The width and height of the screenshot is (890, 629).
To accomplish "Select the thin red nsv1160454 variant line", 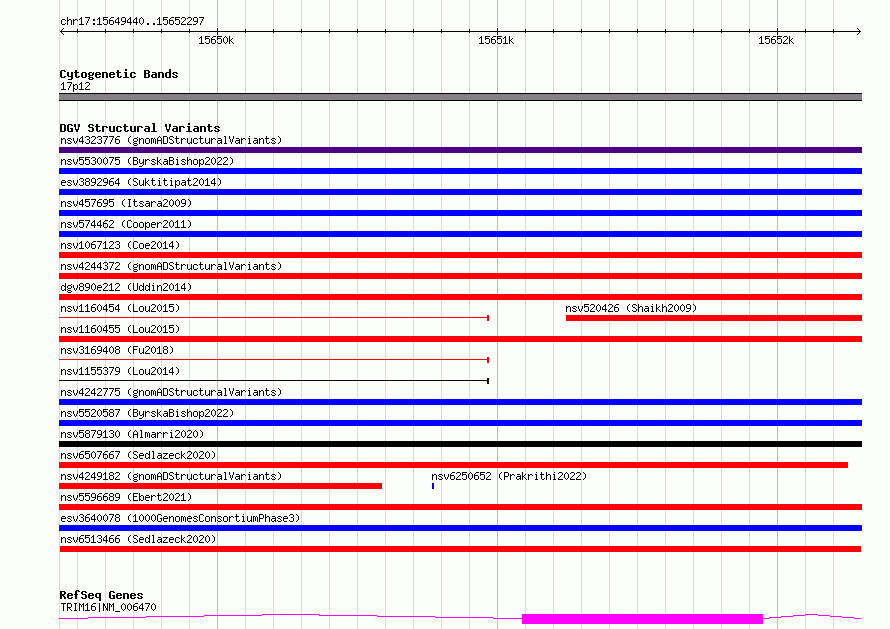I will [x=274, y=318].
